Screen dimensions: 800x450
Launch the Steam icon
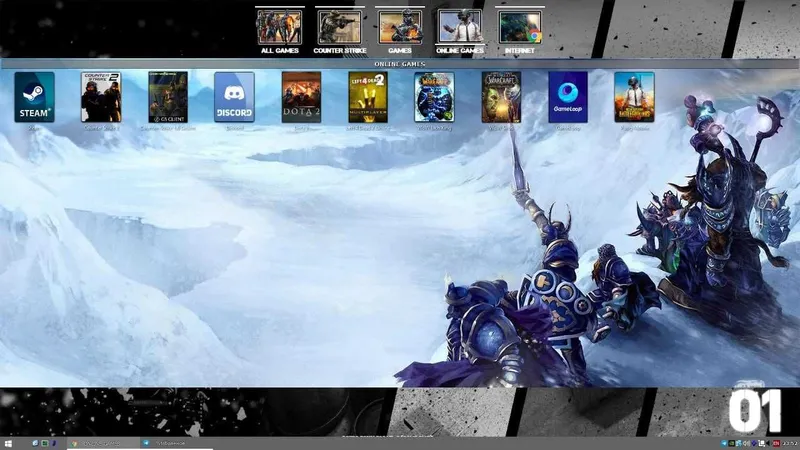pyautogui.click(x=34, y=97)
